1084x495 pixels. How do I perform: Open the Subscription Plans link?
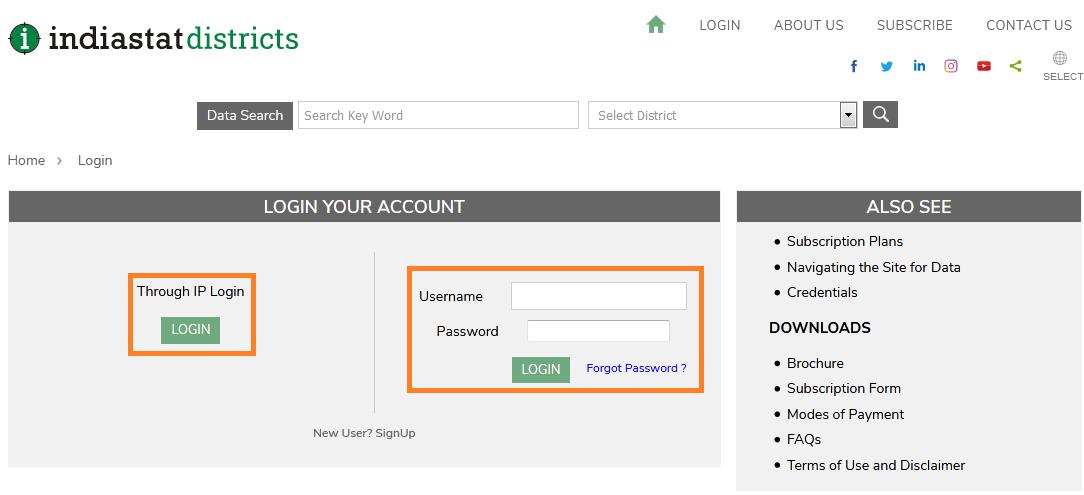(844, 241)
